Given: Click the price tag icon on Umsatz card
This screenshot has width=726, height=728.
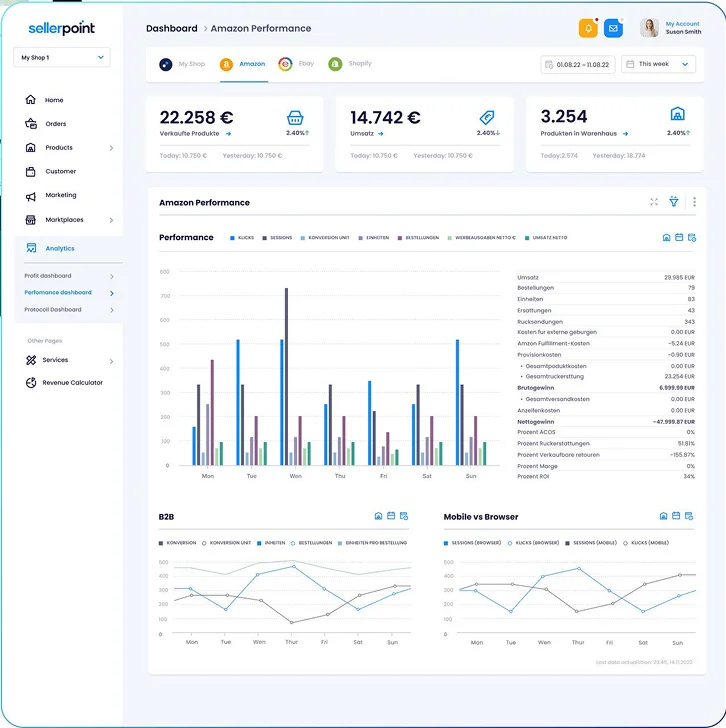Looking at the screenshot, I should tap(487, 117).
